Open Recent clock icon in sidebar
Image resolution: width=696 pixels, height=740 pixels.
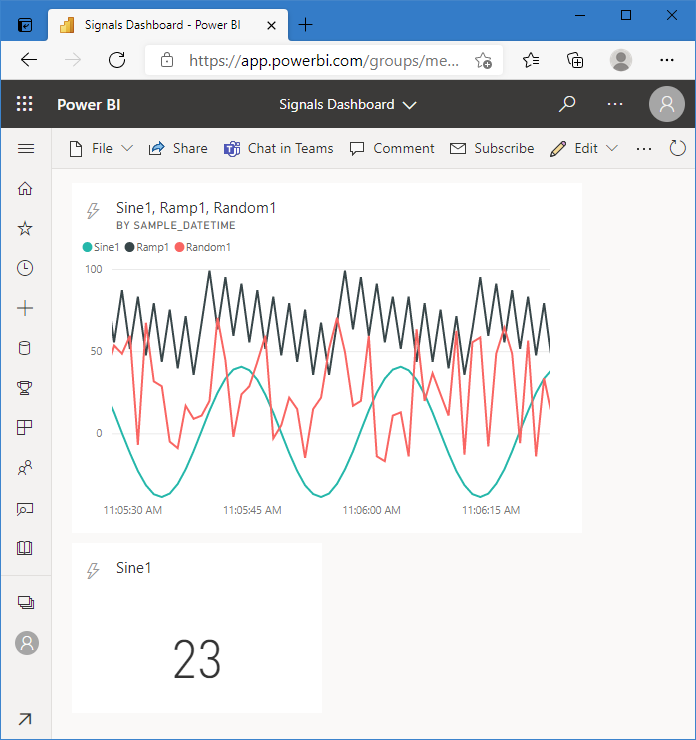(25, 268)
